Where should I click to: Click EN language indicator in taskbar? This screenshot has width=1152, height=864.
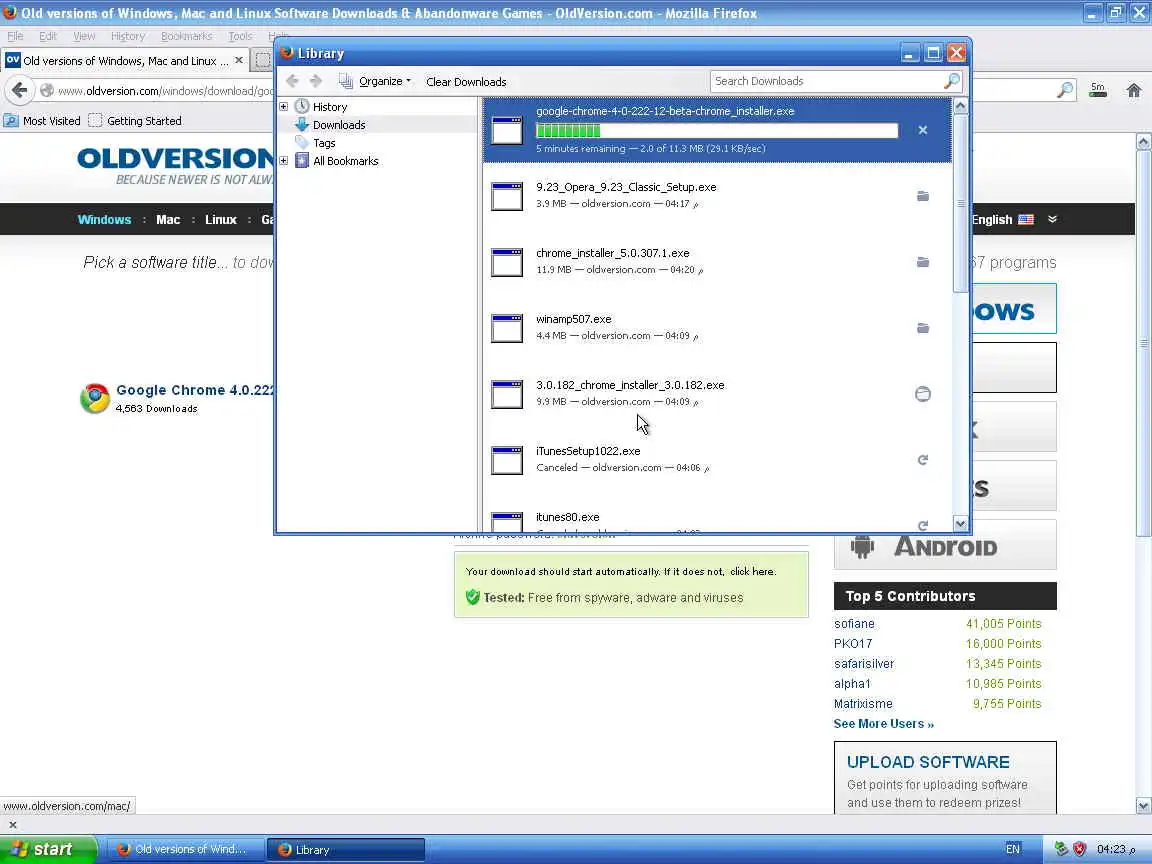[x=1012, y=849]
